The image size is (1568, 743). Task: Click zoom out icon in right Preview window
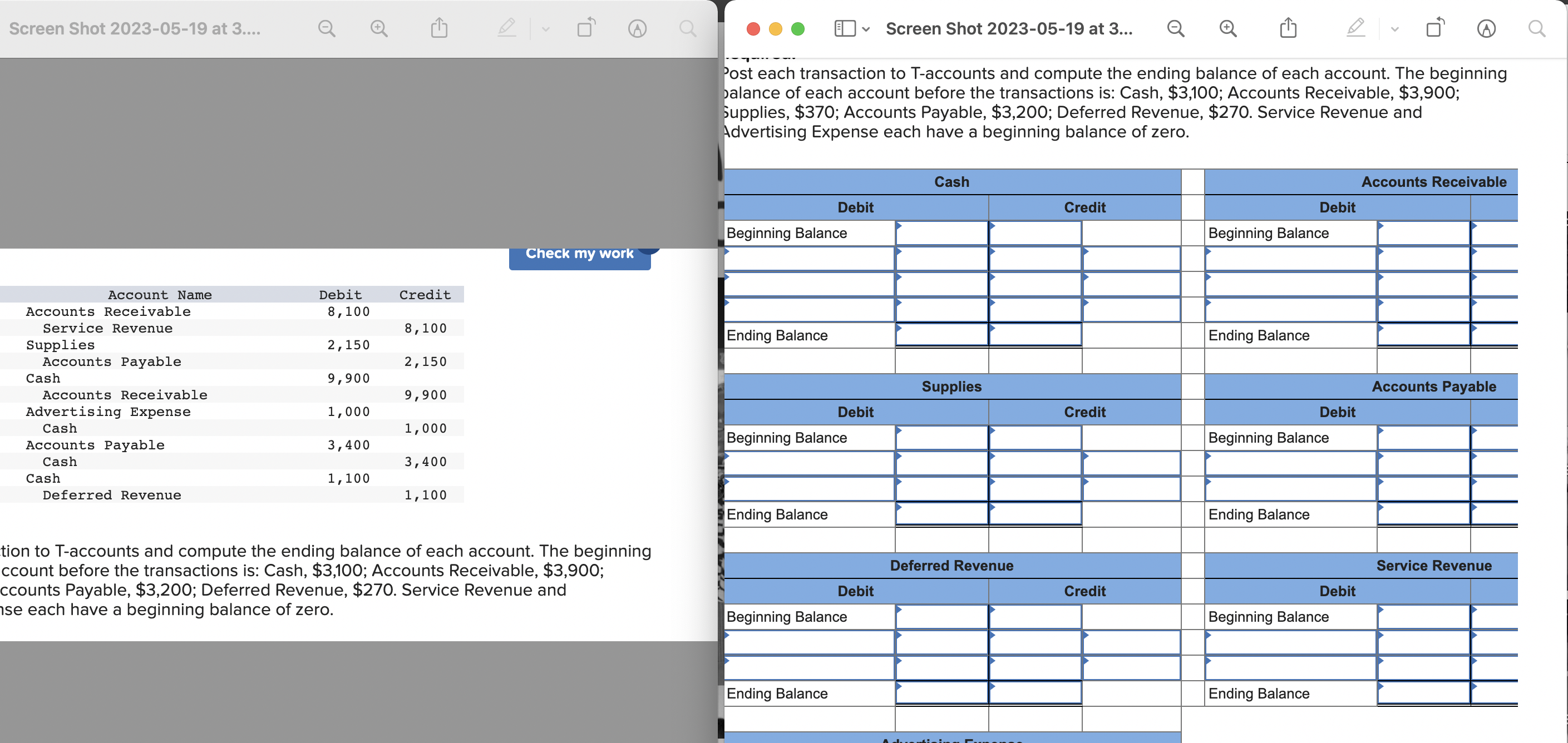[1175, 28]
